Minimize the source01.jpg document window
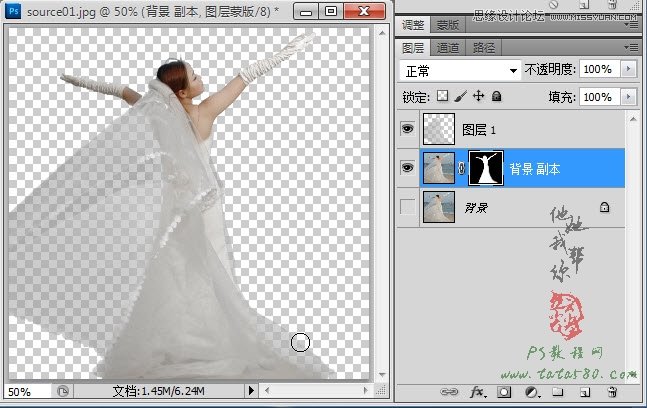This screenshot has height=408, width=647. (306, 12)
